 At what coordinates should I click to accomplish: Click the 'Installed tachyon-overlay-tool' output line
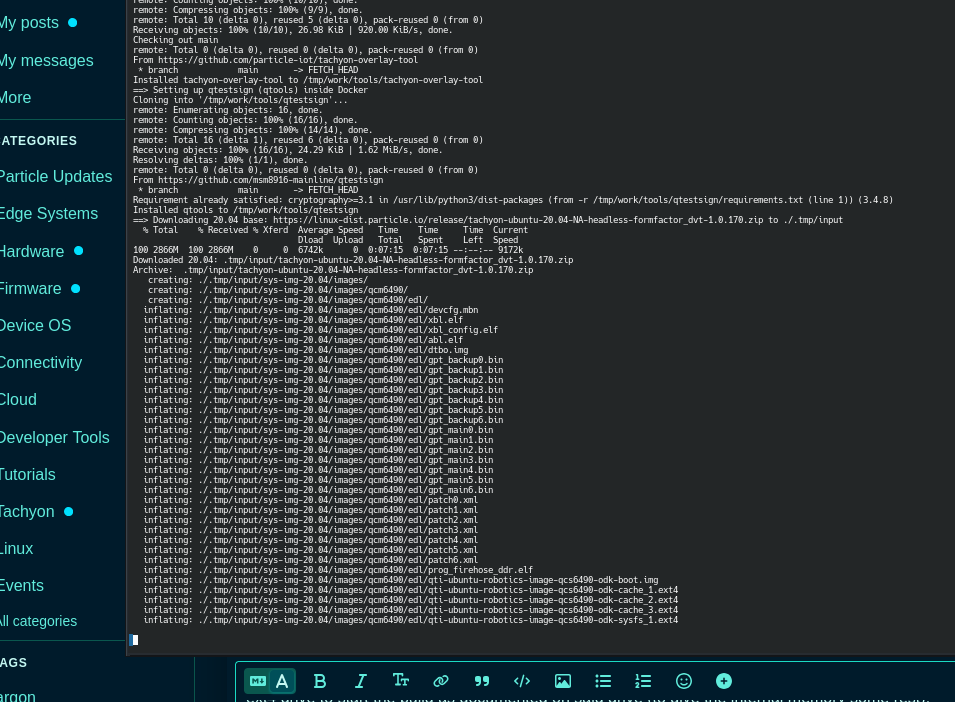[308, 80]
